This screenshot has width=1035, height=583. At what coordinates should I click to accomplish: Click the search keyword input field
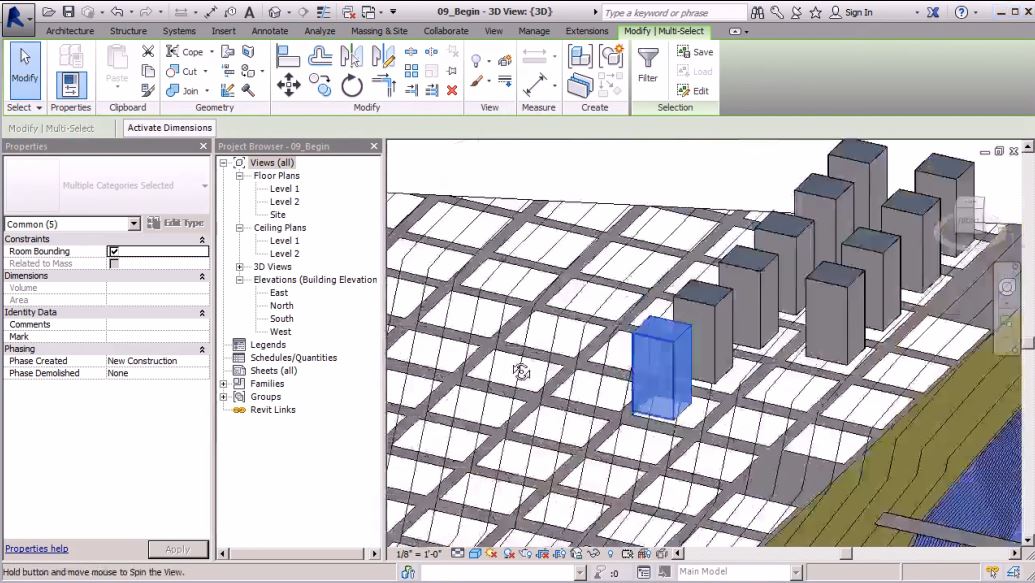coord(673,13)
